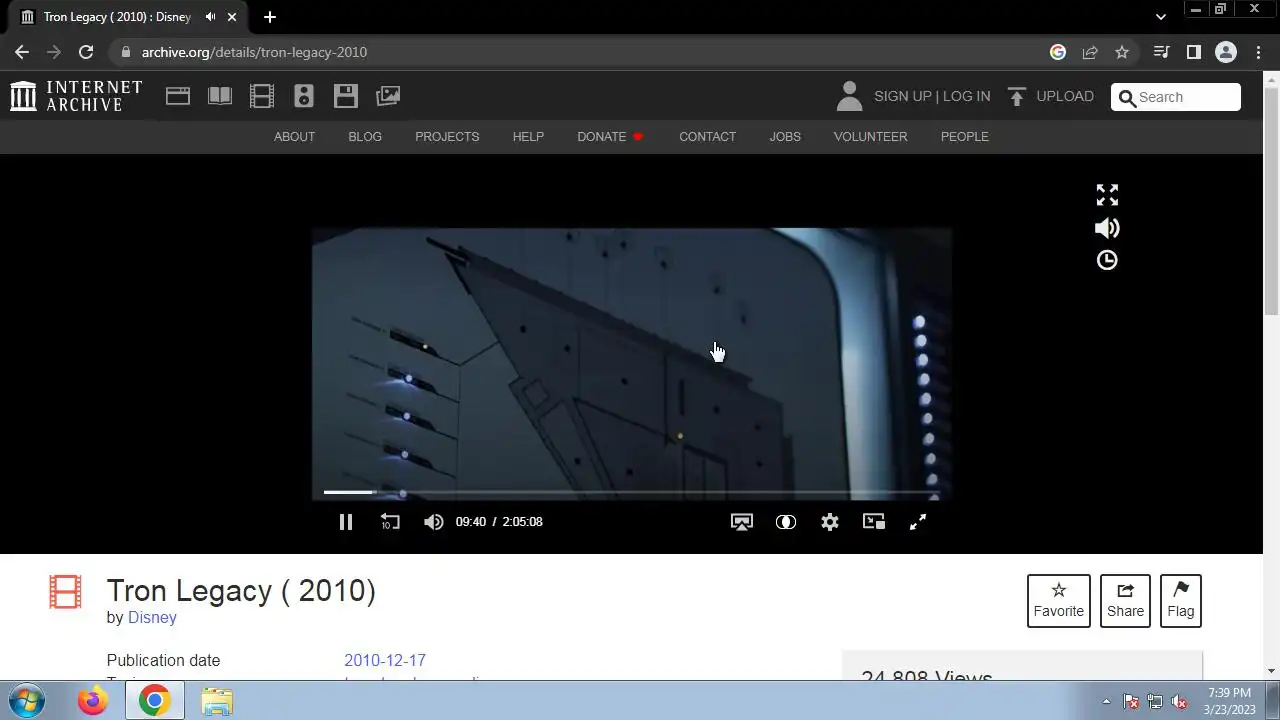Click the clock icon beside the player

[1107, 260]
